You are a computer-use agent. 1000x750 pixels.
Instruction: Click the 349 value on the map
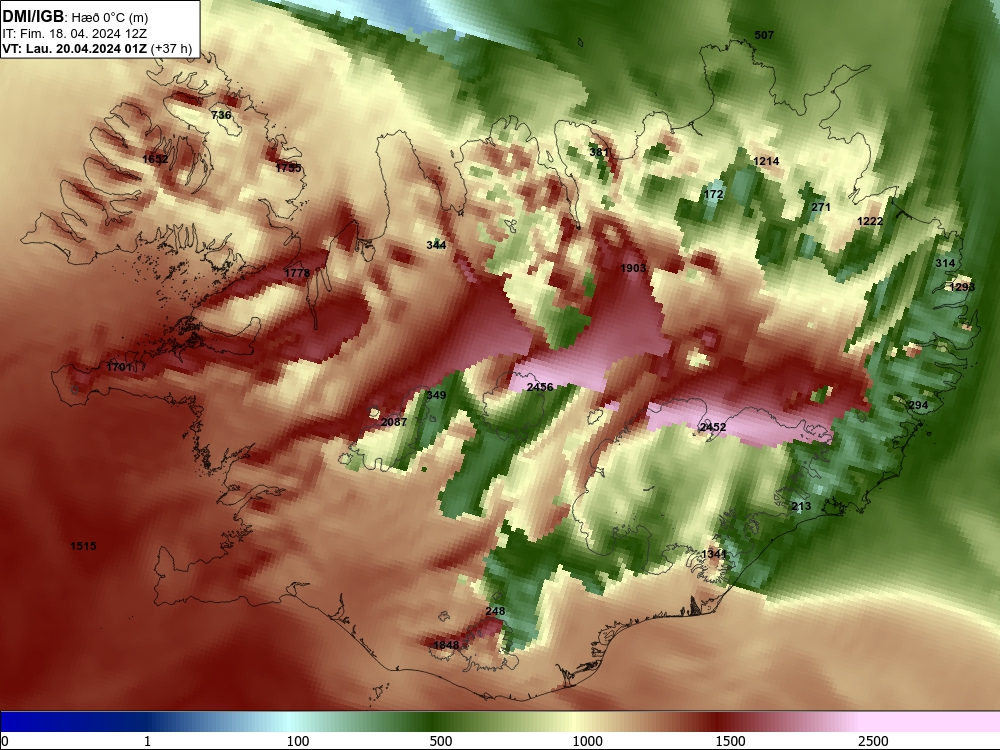436,395
